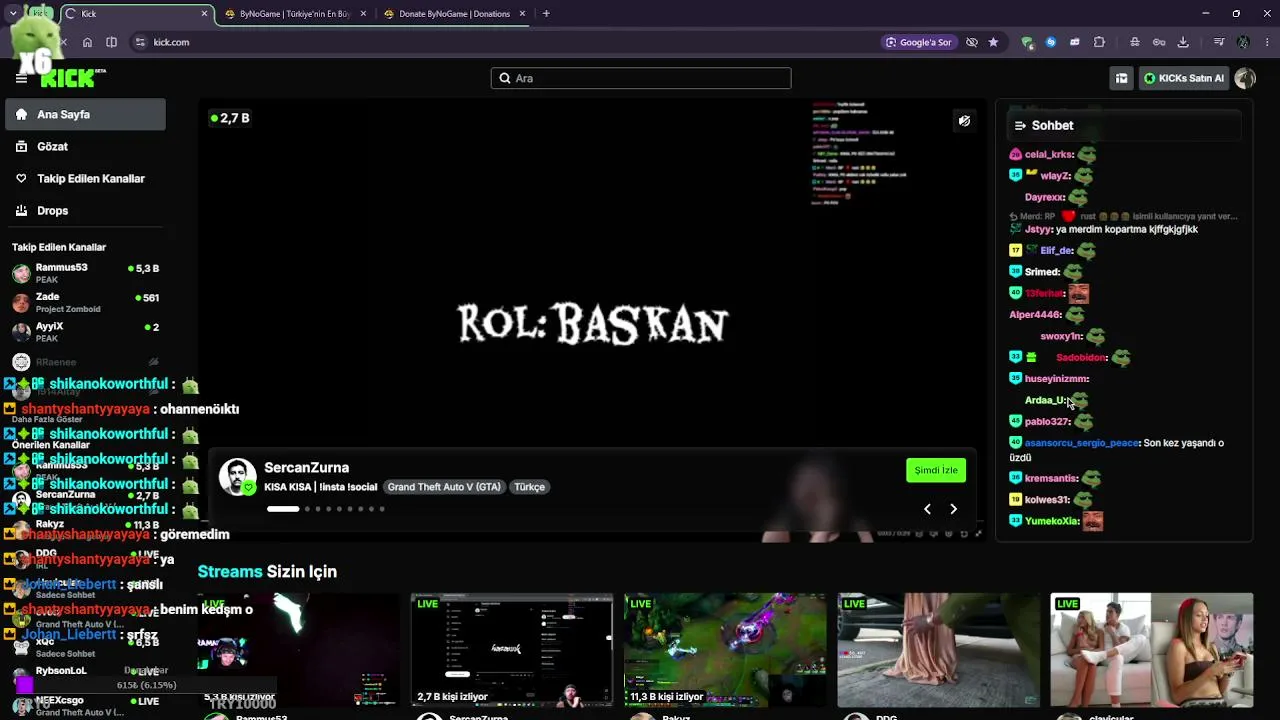This screenshot has width=1280, height=720.
Task: Click the eye-slash tracking protection icon
Action: click(972, 42)
